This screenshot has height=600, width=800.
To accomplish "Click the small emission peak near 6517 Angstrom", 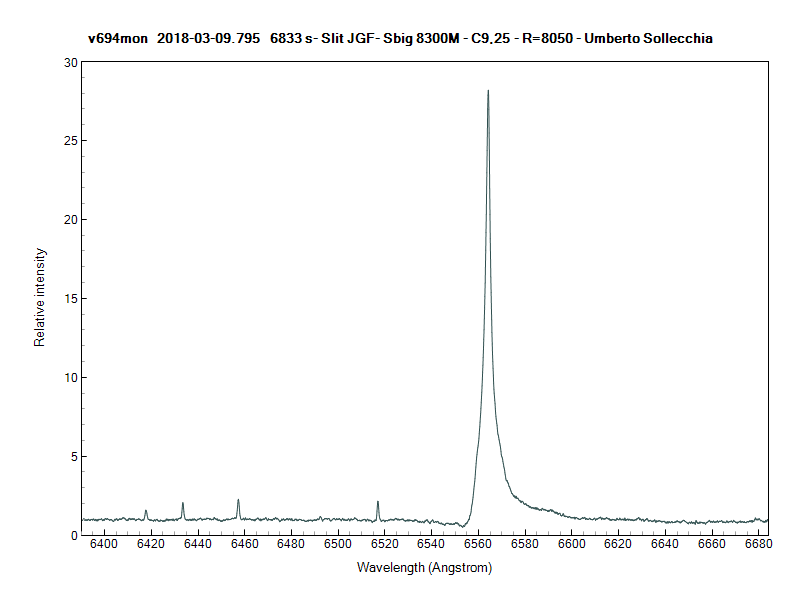I will click(x=378, y=502).
